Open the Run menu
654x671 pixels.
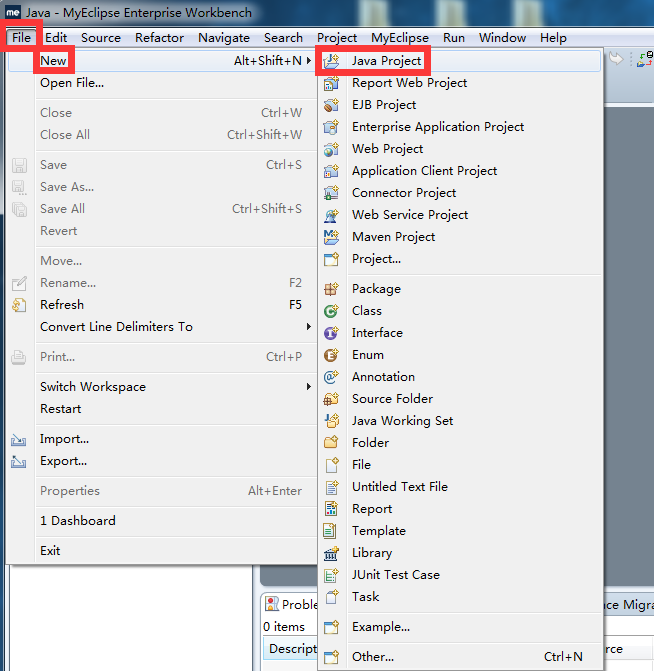(454, 38)
